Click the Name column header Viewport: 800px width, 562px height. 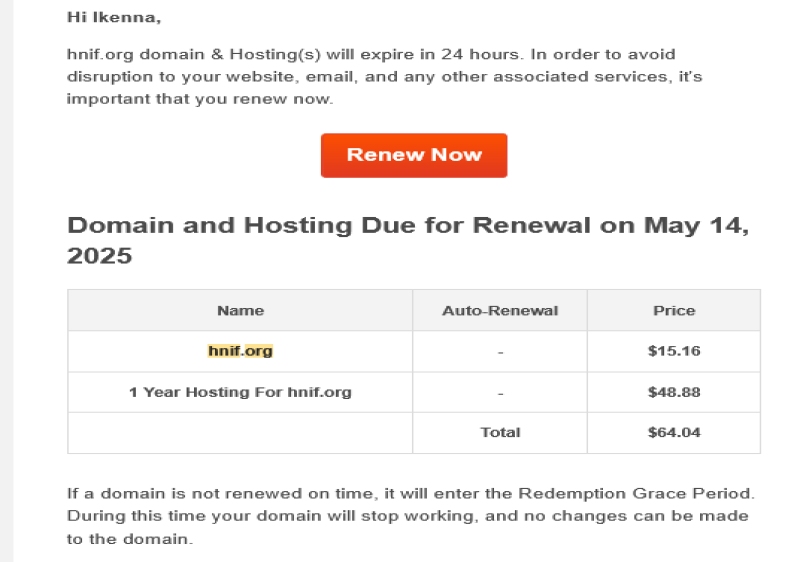(x=240, y=311)
